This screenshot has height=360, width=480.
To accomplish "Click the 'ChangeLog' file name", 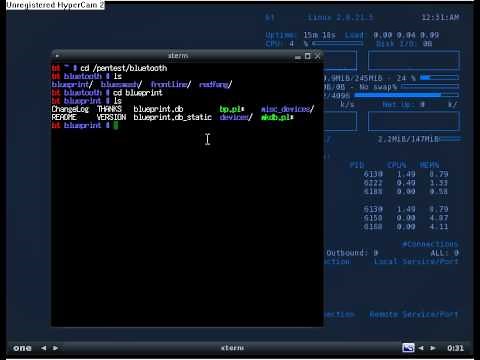I will coord(70,109).
